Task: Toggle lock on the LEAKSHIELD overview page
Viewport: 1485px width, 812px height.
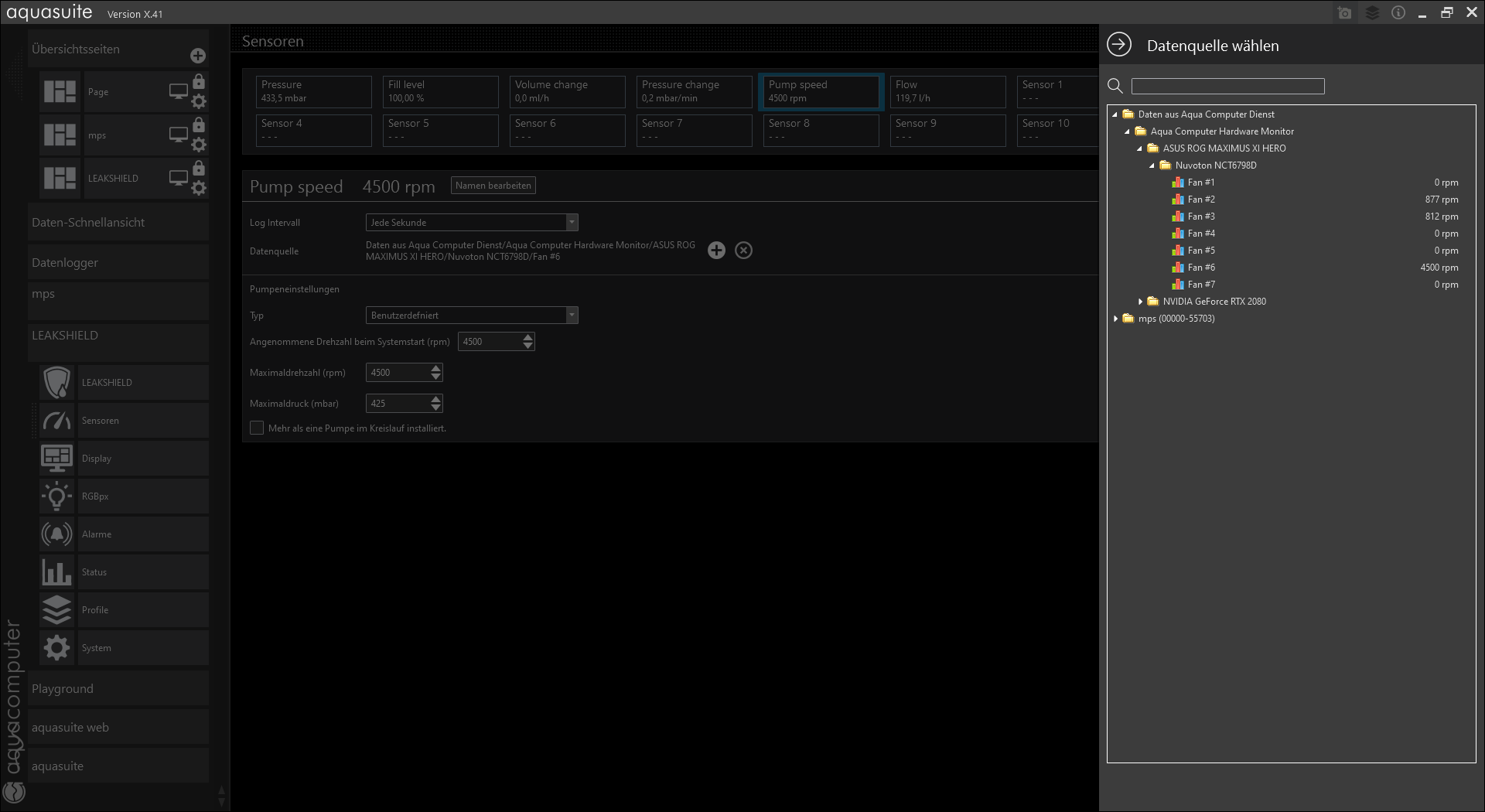Action: (199, 168)
